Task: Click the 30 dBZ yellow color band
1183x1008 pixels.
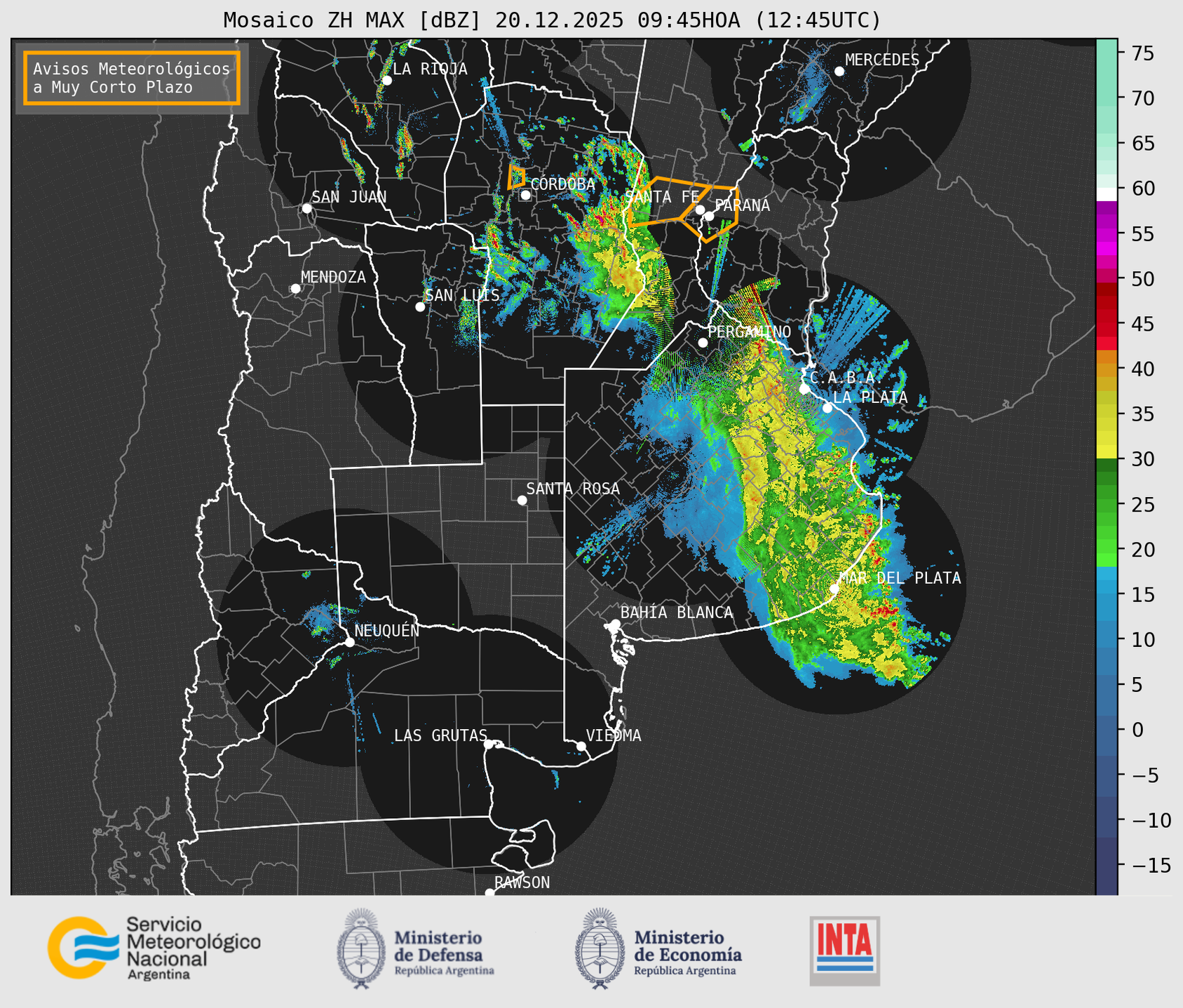Action: click(x=1107, y=452)
